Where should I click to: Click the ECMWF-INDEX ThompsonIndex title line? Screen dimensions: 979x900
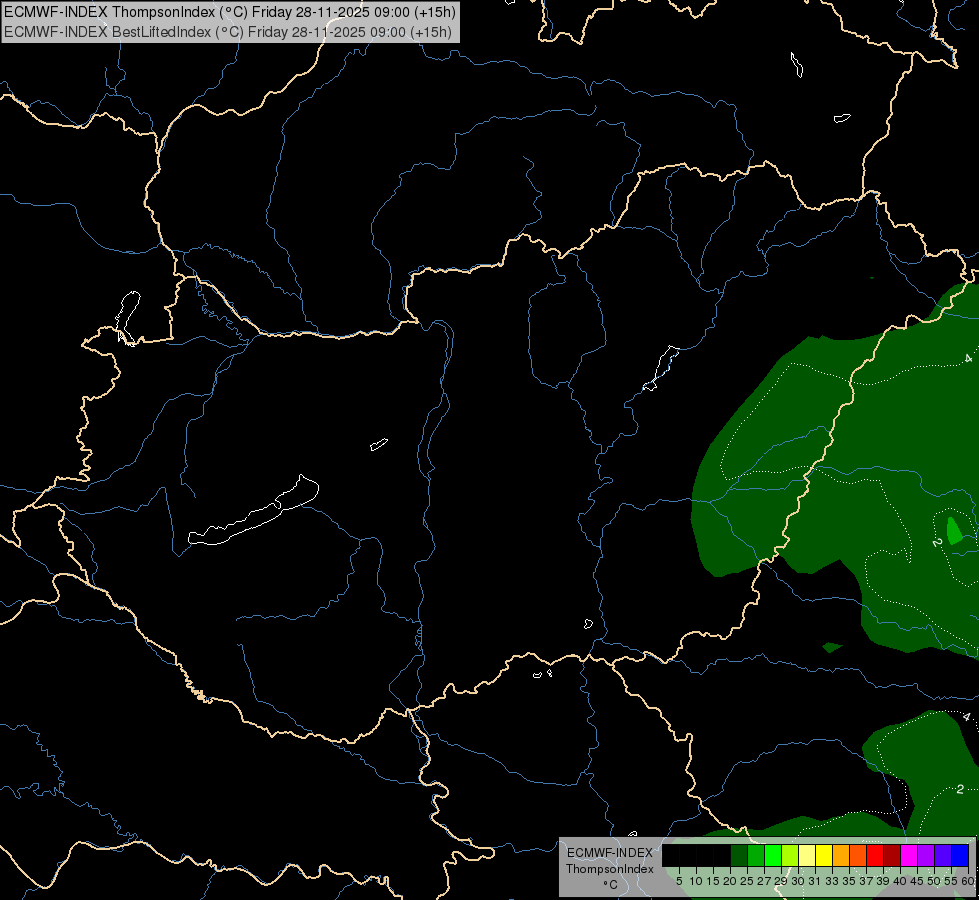point(230,11)
